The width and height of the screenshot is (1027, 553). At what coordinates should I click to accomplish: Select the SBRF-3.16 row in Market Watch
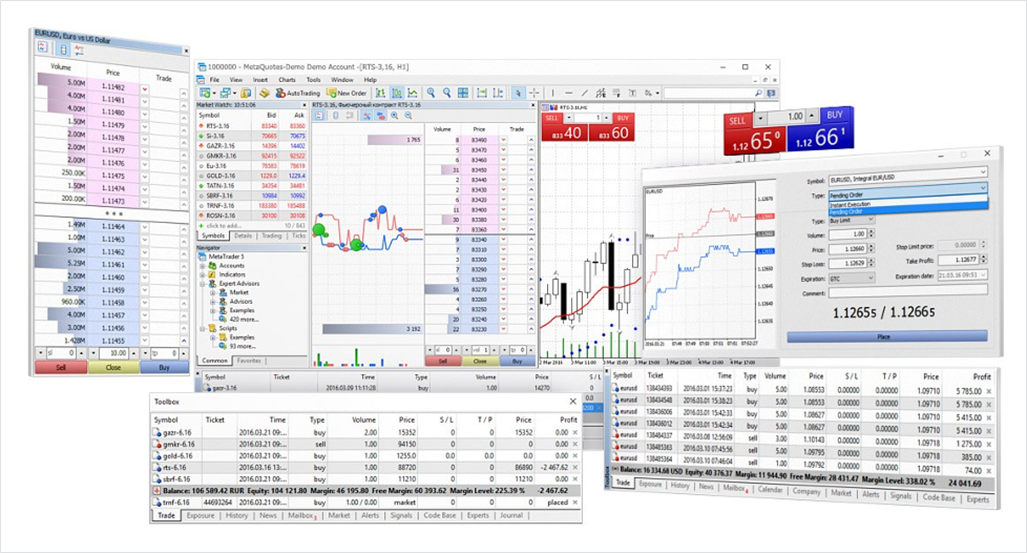pos(252,195)
